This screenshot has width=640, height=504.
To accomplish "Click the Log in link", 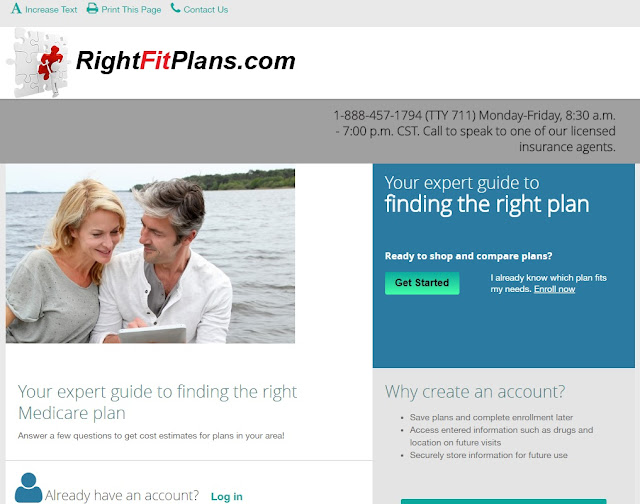I will [227, 496].
